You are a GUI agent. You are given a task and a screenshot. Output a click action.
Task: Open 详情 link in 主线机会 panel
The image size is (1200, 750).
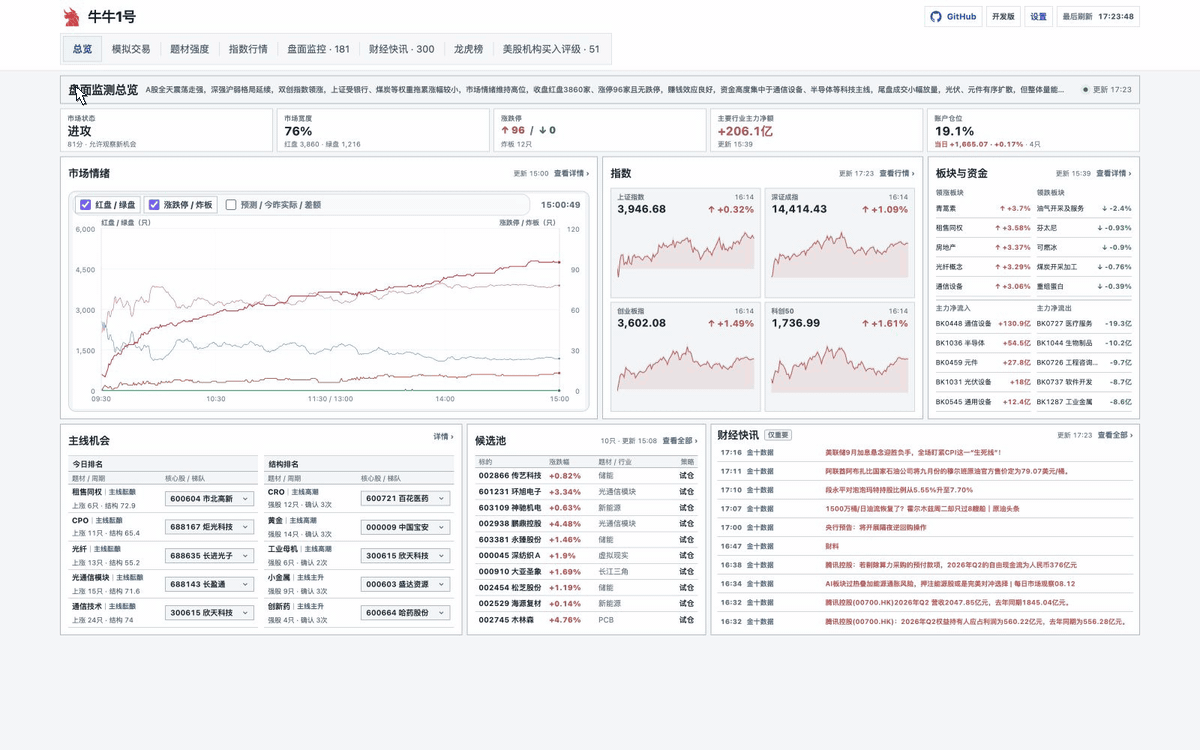click(x=443, y=436)
